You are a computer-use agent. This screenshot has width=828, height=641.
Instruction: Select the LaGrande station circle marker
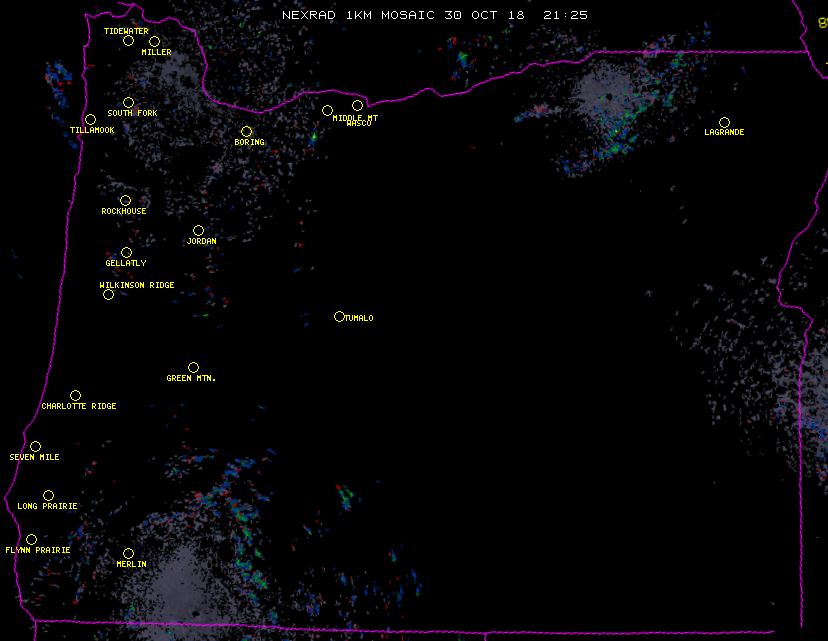724,122
